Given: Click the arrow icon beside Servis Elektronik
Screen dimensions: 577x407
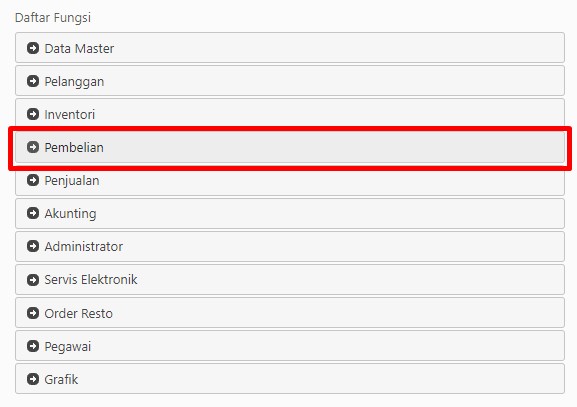Looking at the screenshot, I should 33,280.
